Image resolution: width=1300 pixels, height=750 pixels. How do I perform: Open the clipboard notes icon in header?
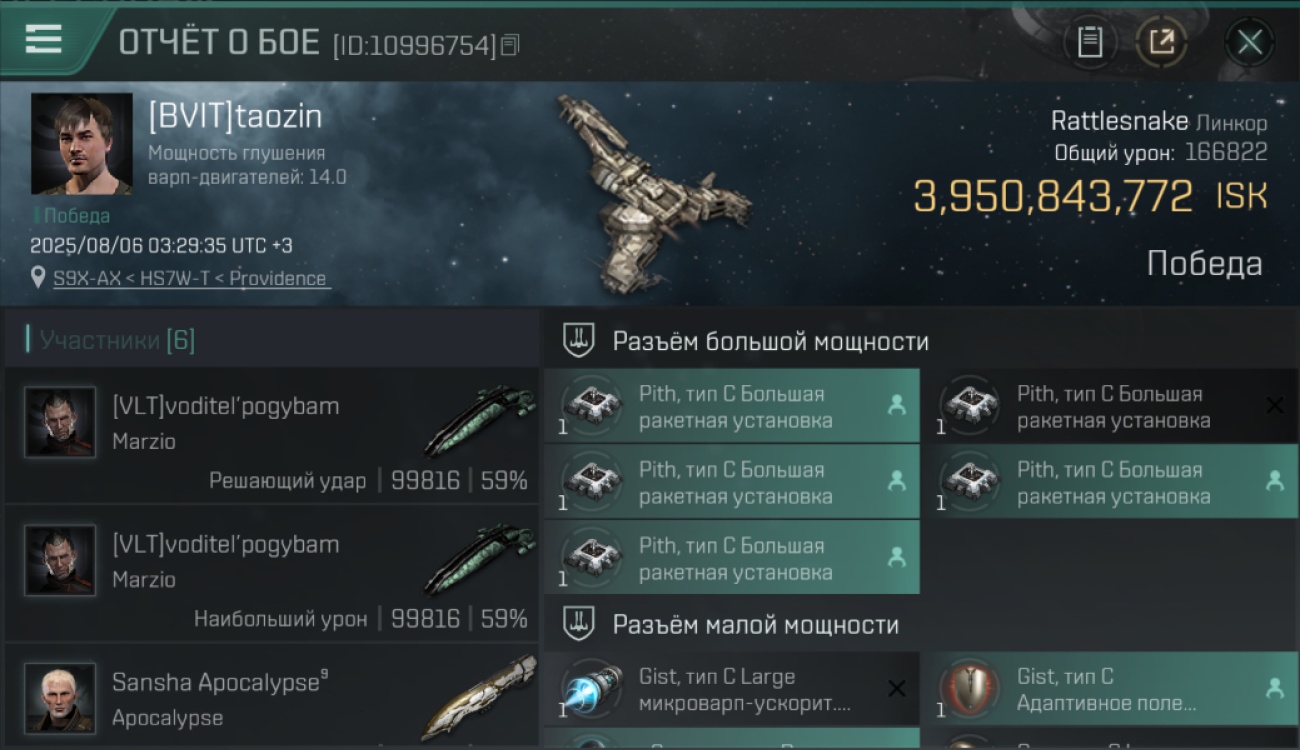(x=1090, y=42)
